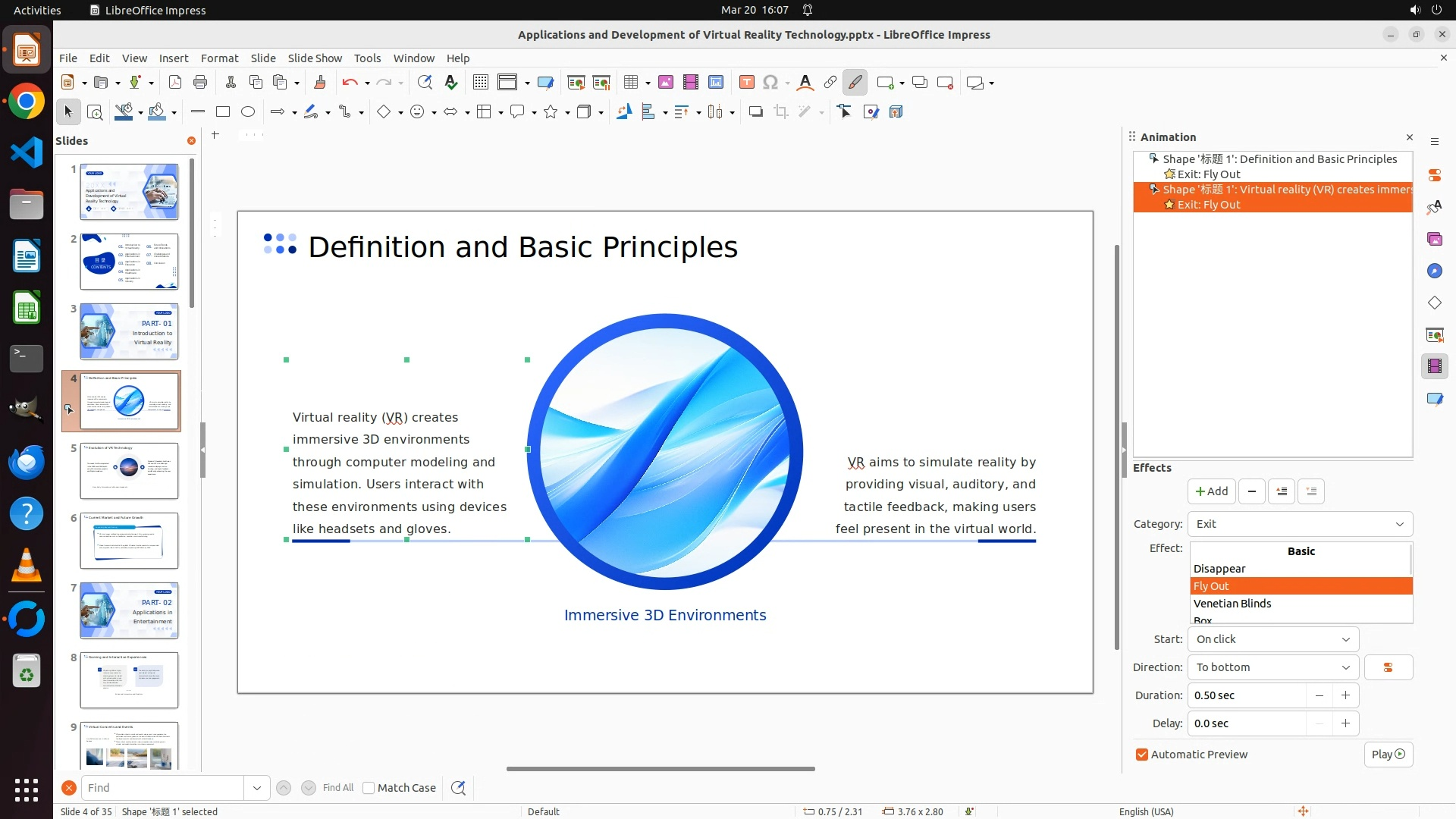This screenshot has height=819, width=1456.
Task: Open the Slide Show menu
Action: (315, 58)
